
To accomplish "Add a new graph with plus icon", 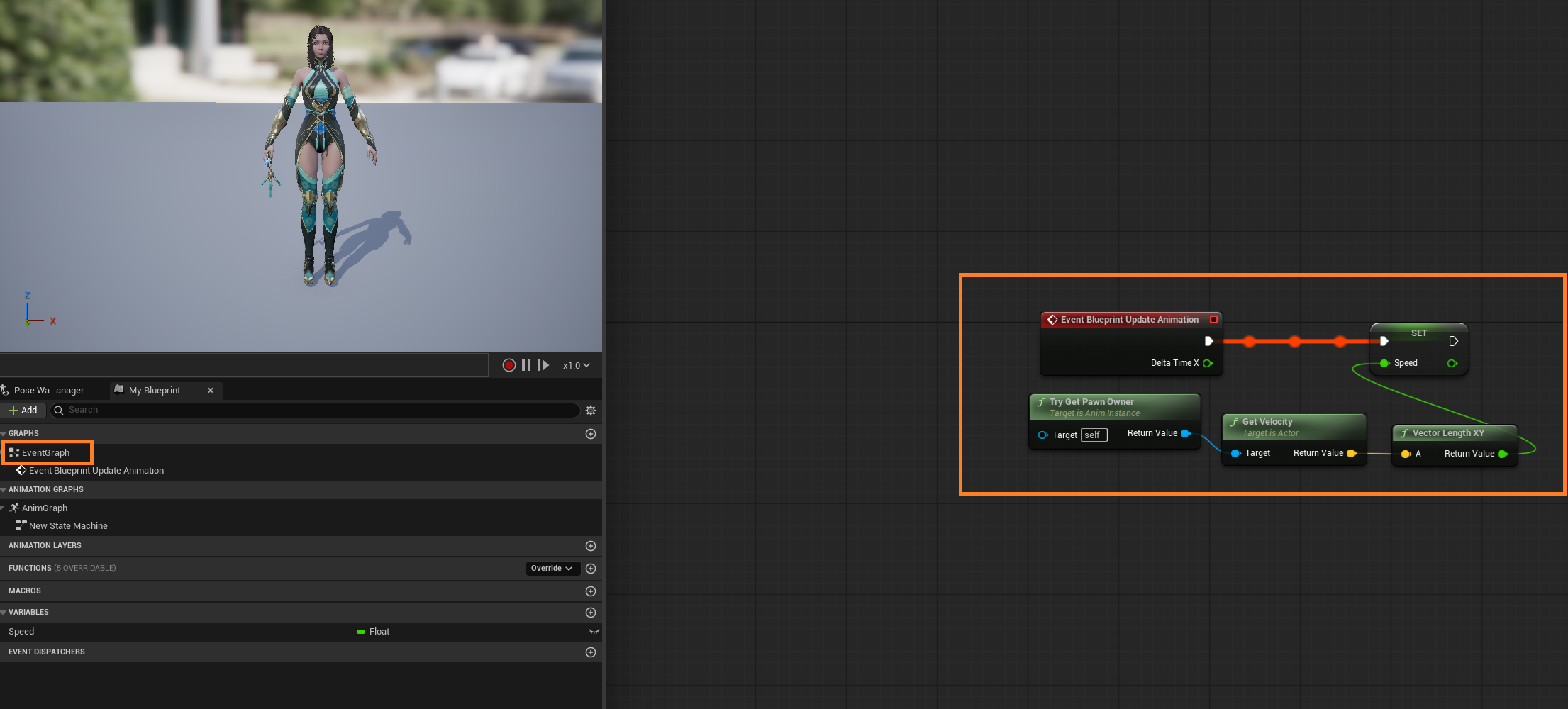I will pyautogui.click(x=591, y=434).
